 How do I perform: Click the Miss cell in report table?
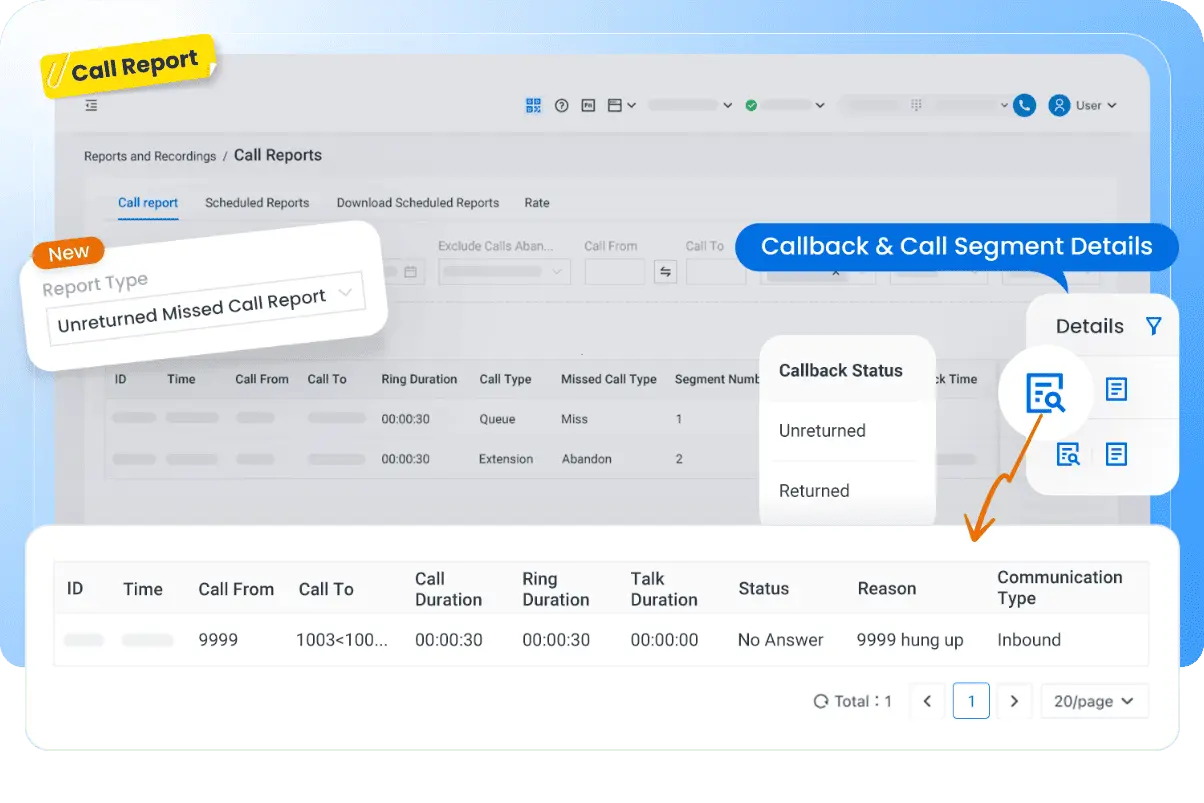pyautogui.click(x=574, y=419)
